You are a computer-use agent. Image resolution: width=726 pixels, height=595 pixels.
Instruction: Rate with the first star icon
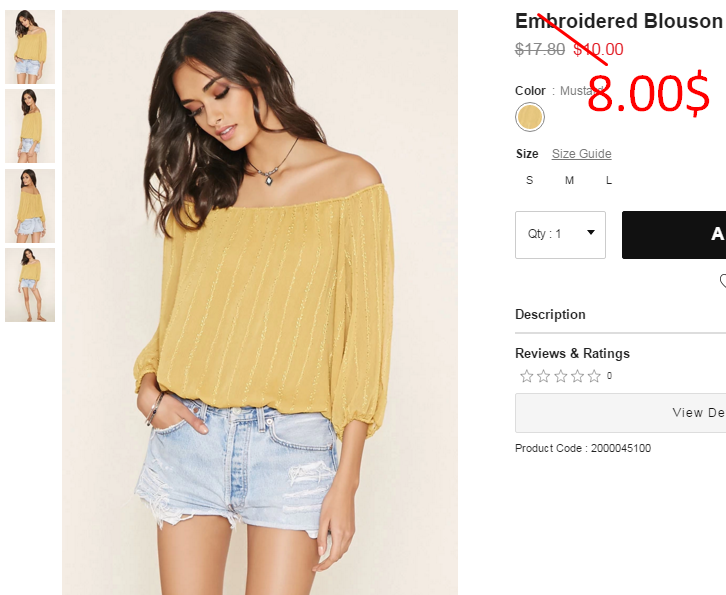(x=526, y=376)
